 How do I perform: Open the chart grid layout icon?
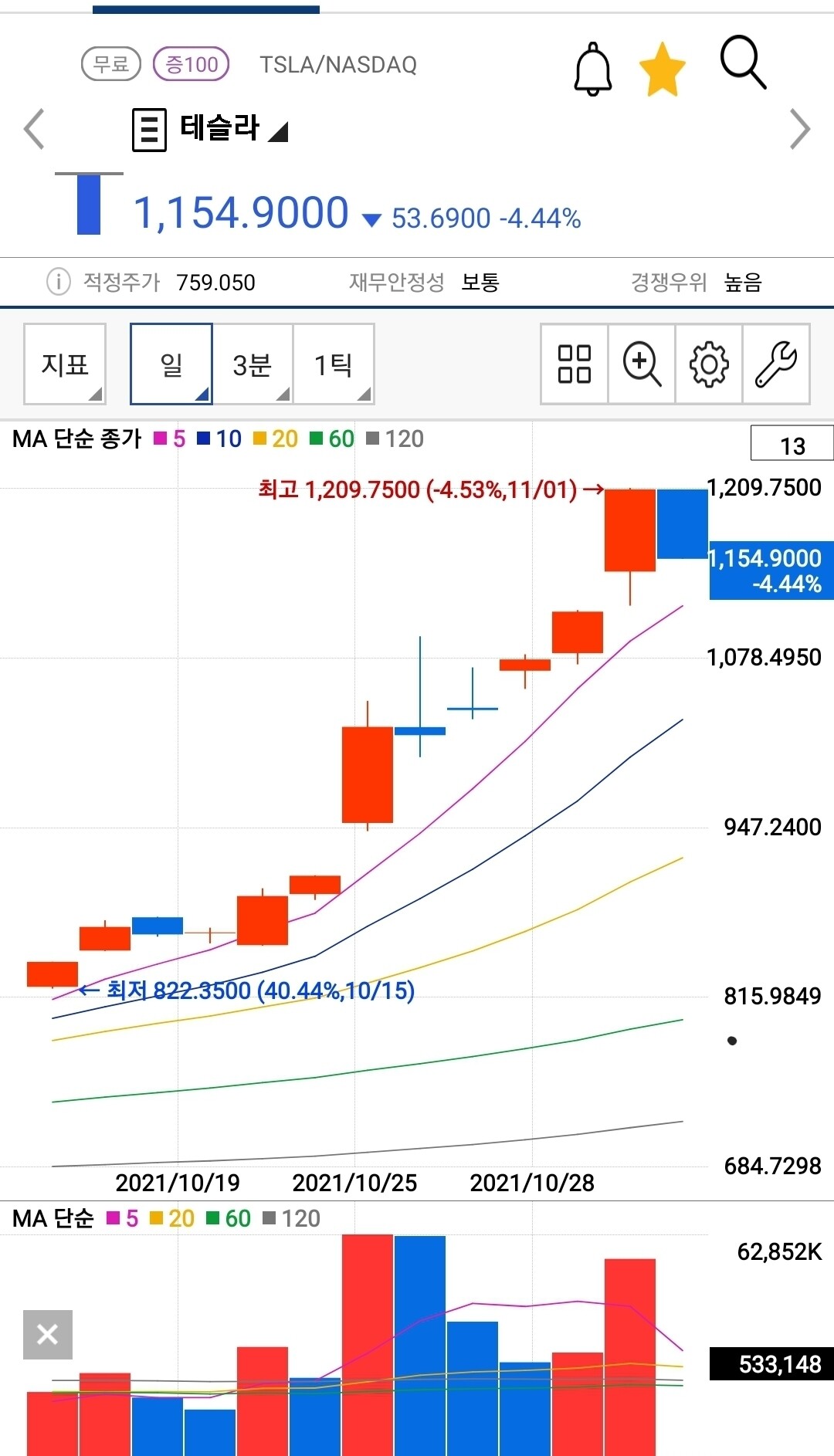574,364
